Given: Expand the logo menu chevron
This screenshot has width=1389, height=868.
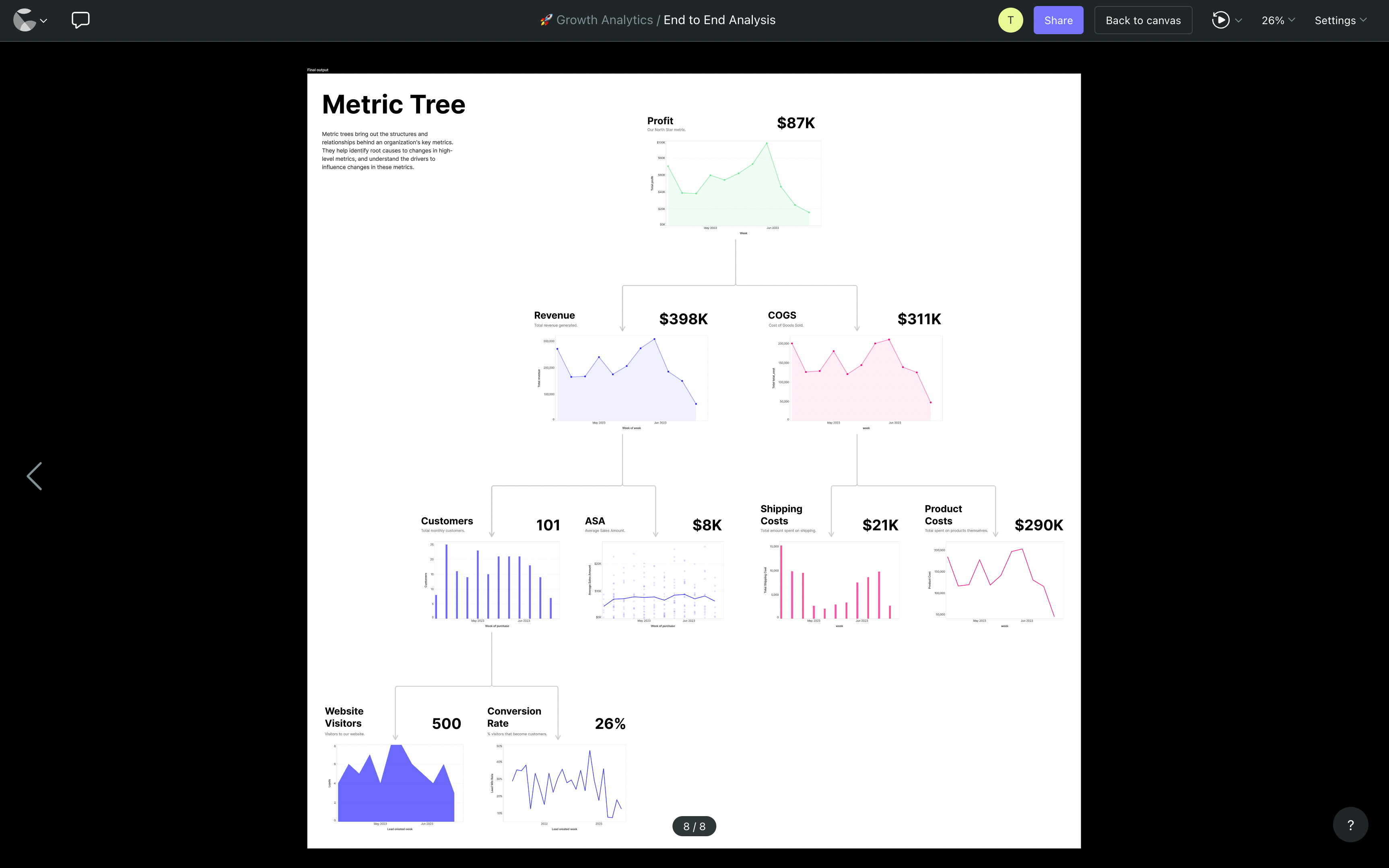Looking at the screenshot, I should coord(43,21).
